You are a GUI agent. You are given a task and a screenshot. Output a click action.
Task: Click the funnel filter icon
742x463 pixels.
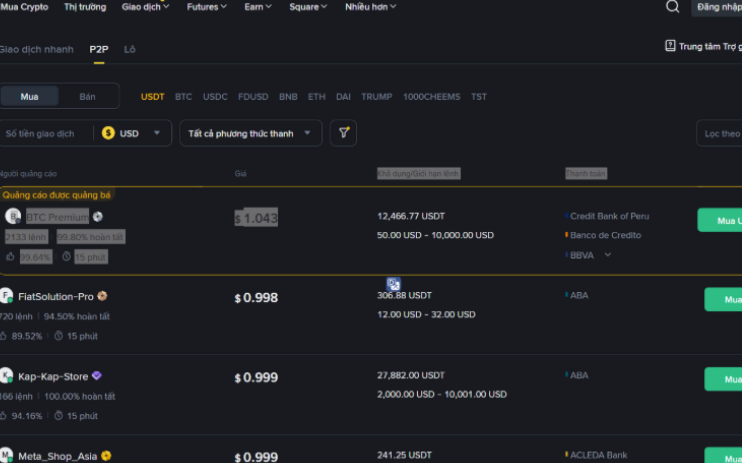(343, 133)
